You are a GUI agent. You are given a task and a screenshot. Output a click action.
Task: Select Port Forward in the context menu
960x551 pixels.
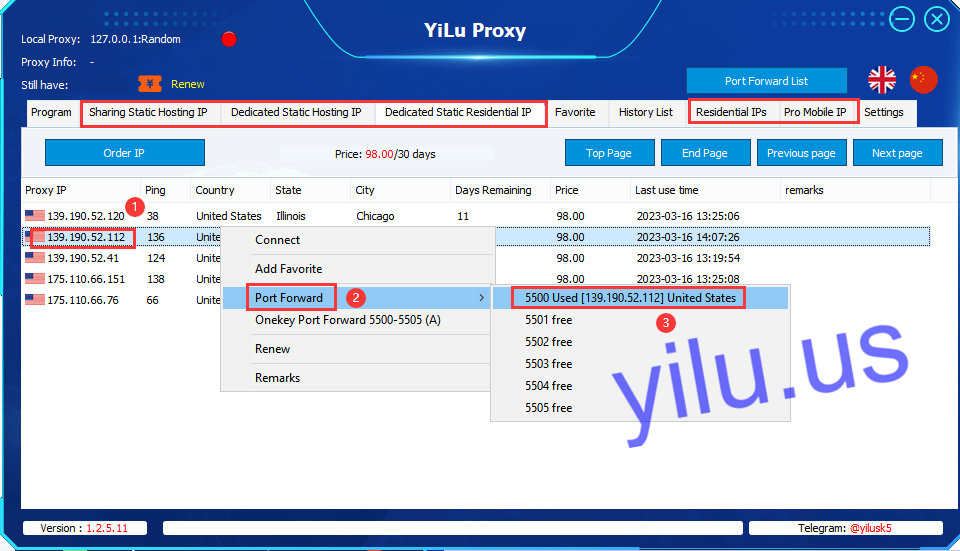pos(358,298)
